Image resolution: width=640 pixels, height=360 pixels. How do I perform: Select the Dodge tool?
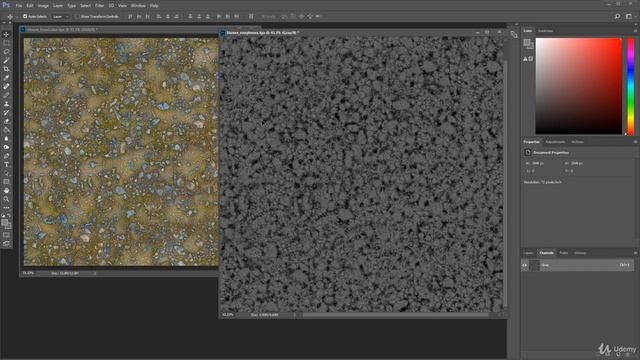(6, 147)
